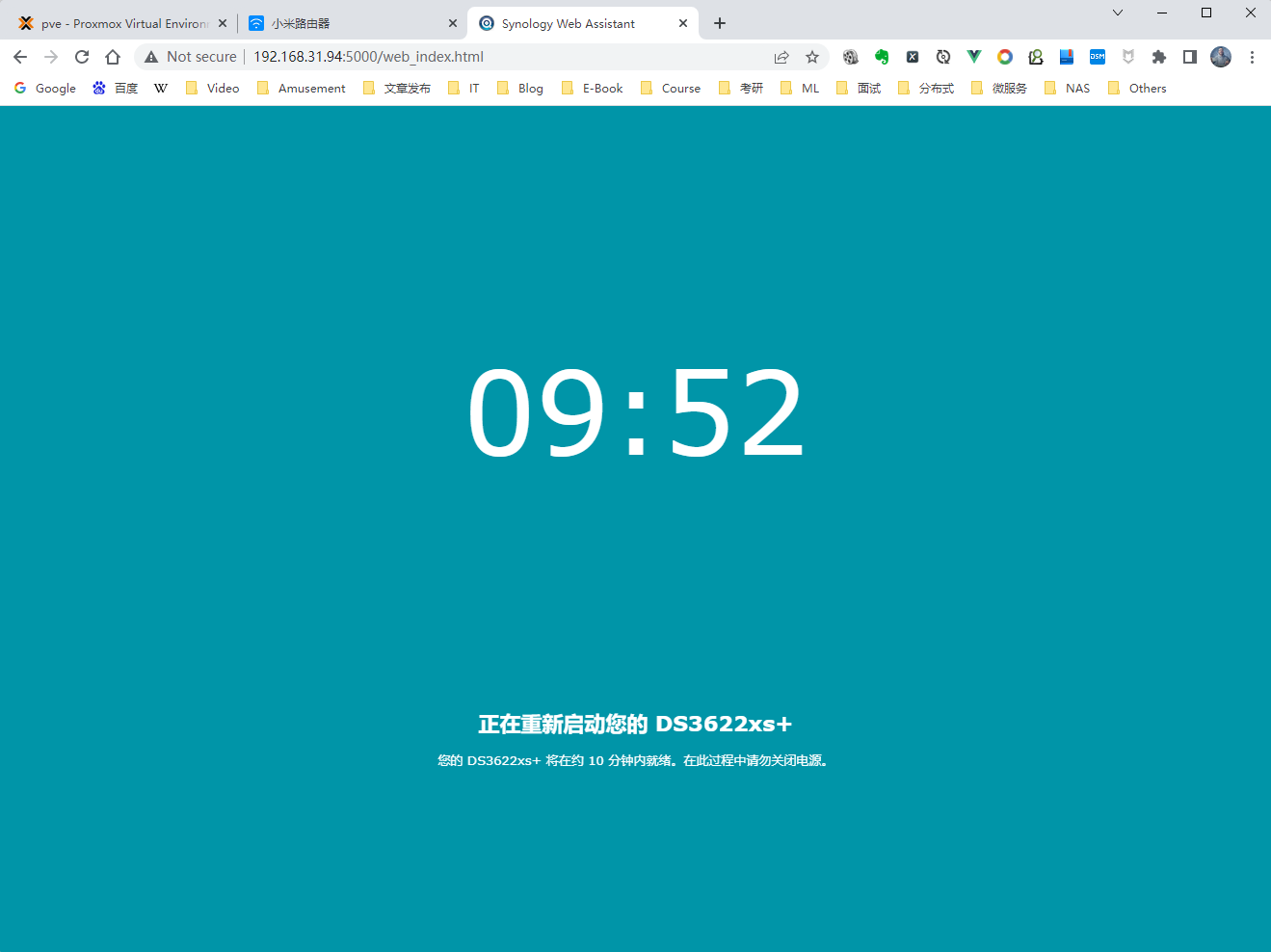The height and width of the screenshot is (952, 1271).
Task: Open the NAS bookmarks folder
Action: pos(1068,88)
